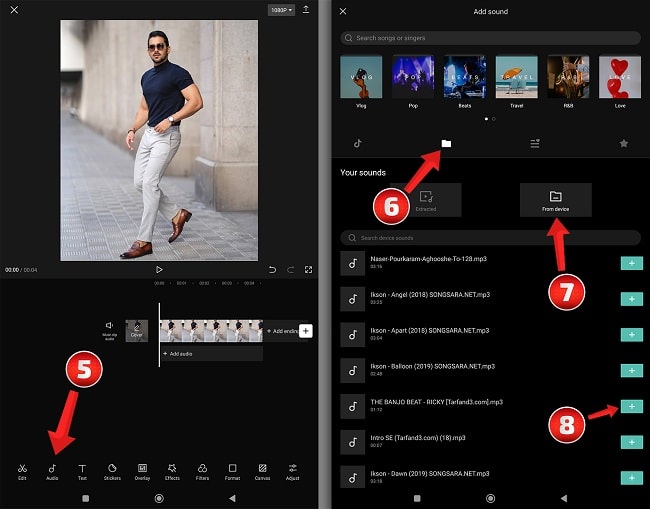
Task: Open the R&B music category
Action: point(568,82)
